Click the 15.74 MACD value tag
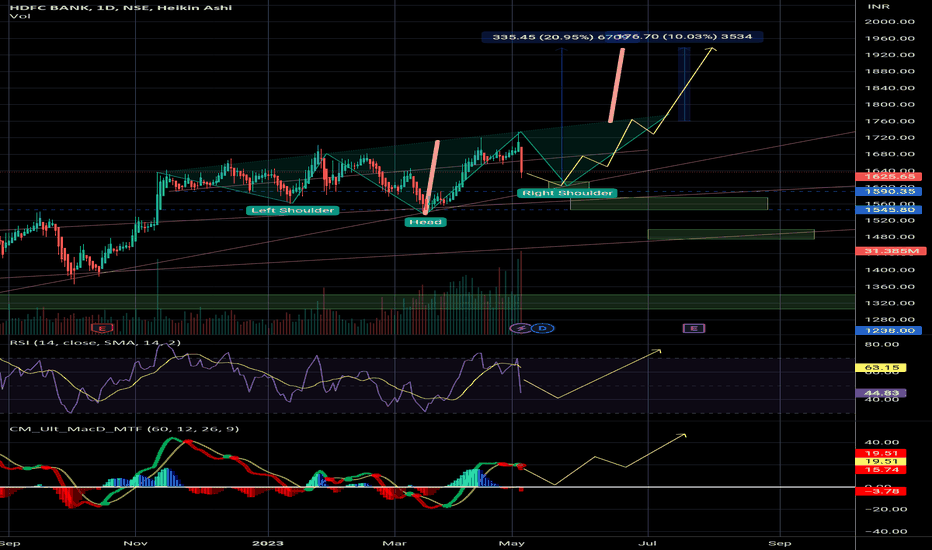The height and width of the screenshot is (550, 932). (x=881, y=470)
